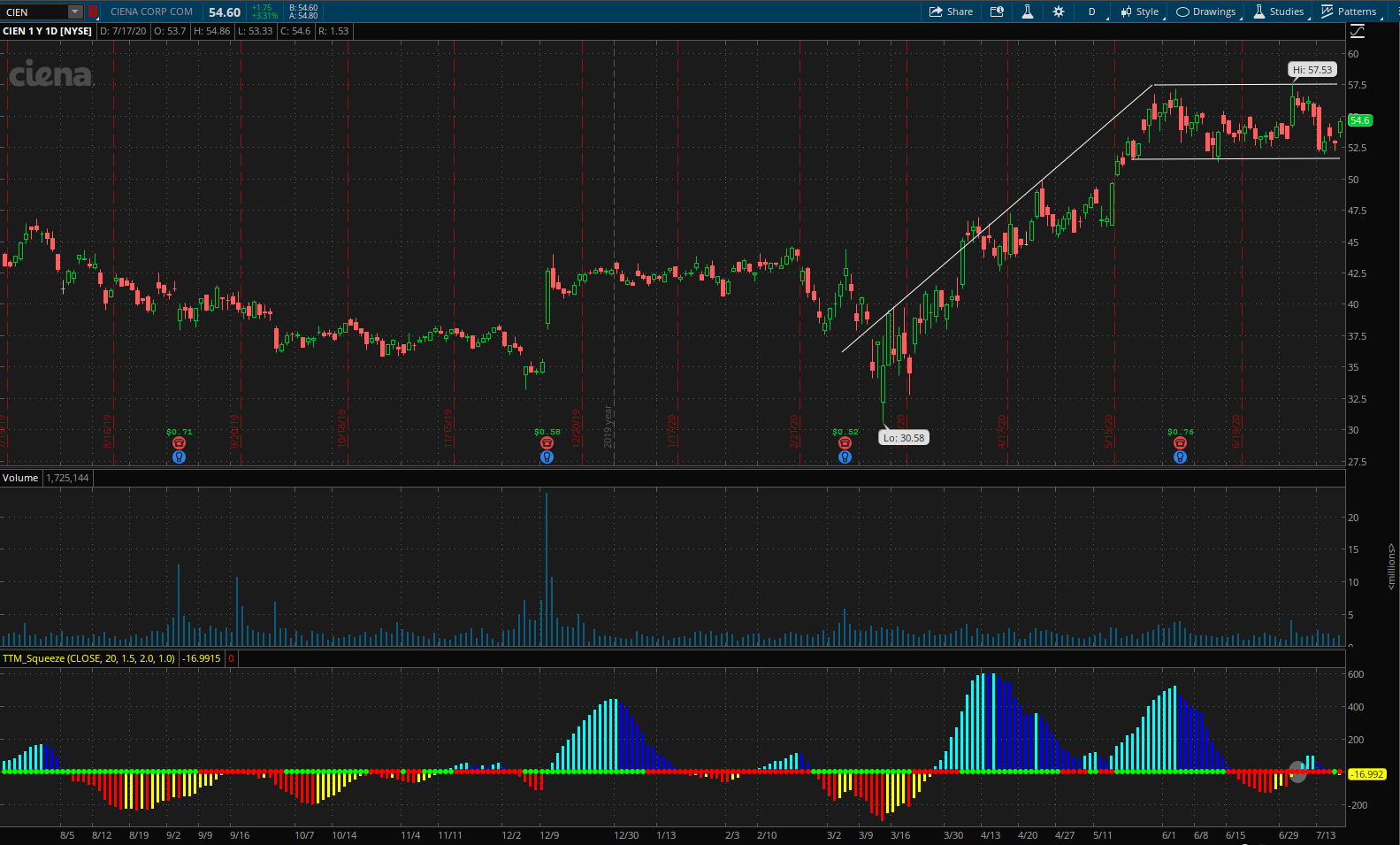
Task: Click the red 0 box in TTM_Squeeze header
Action: pos(231,658)
